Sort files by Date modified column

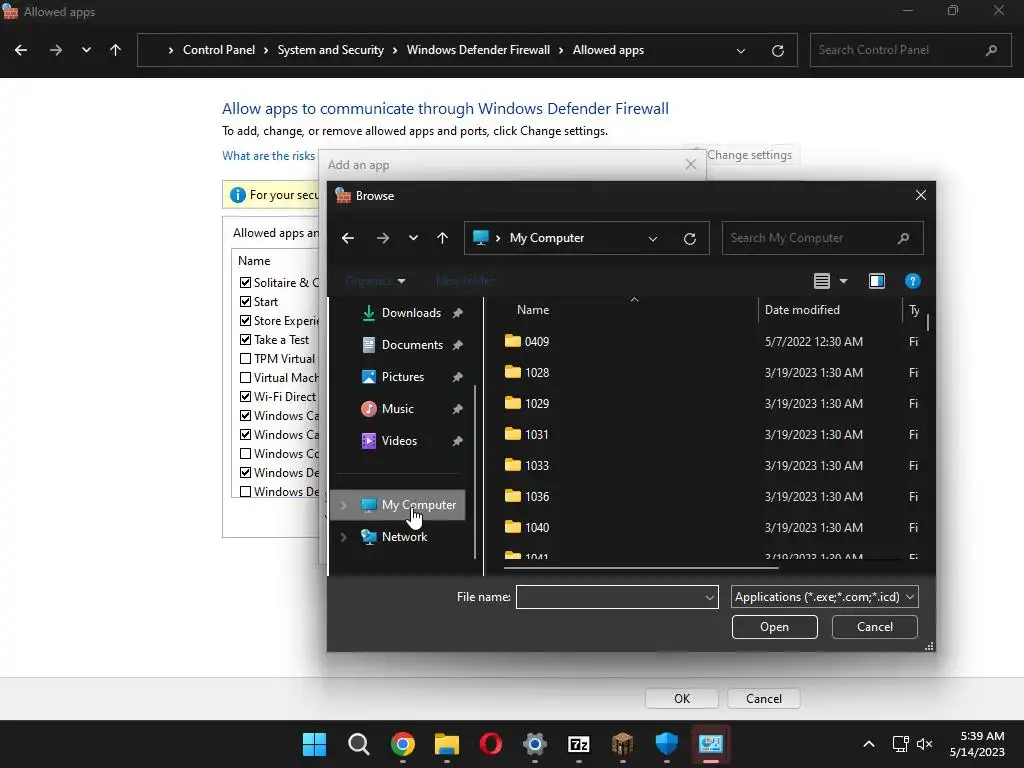pyautogui.click(x=802, y=310)
